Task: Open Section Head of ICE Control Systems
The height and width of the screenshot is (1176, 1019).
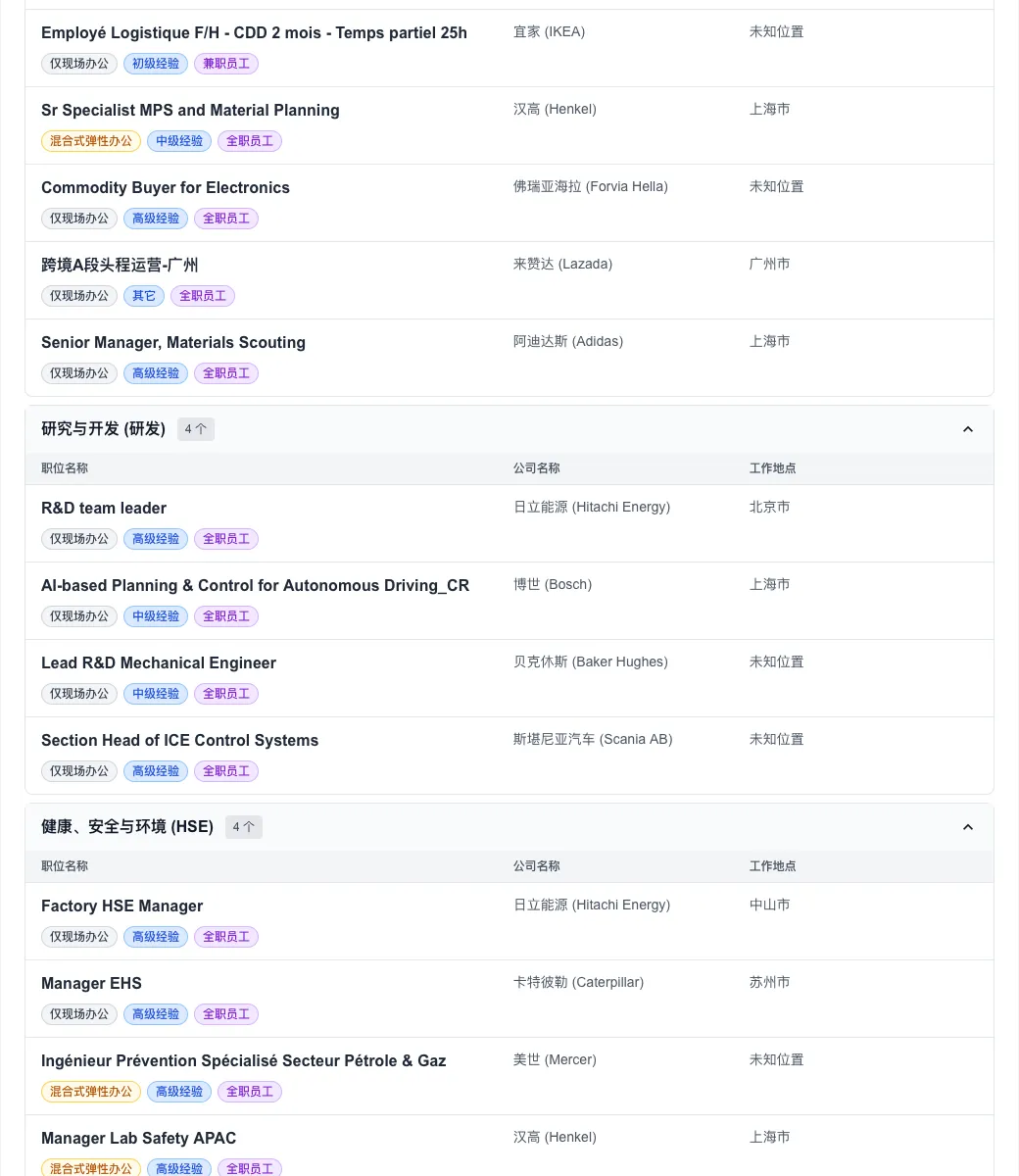Action: click(179, 740)
